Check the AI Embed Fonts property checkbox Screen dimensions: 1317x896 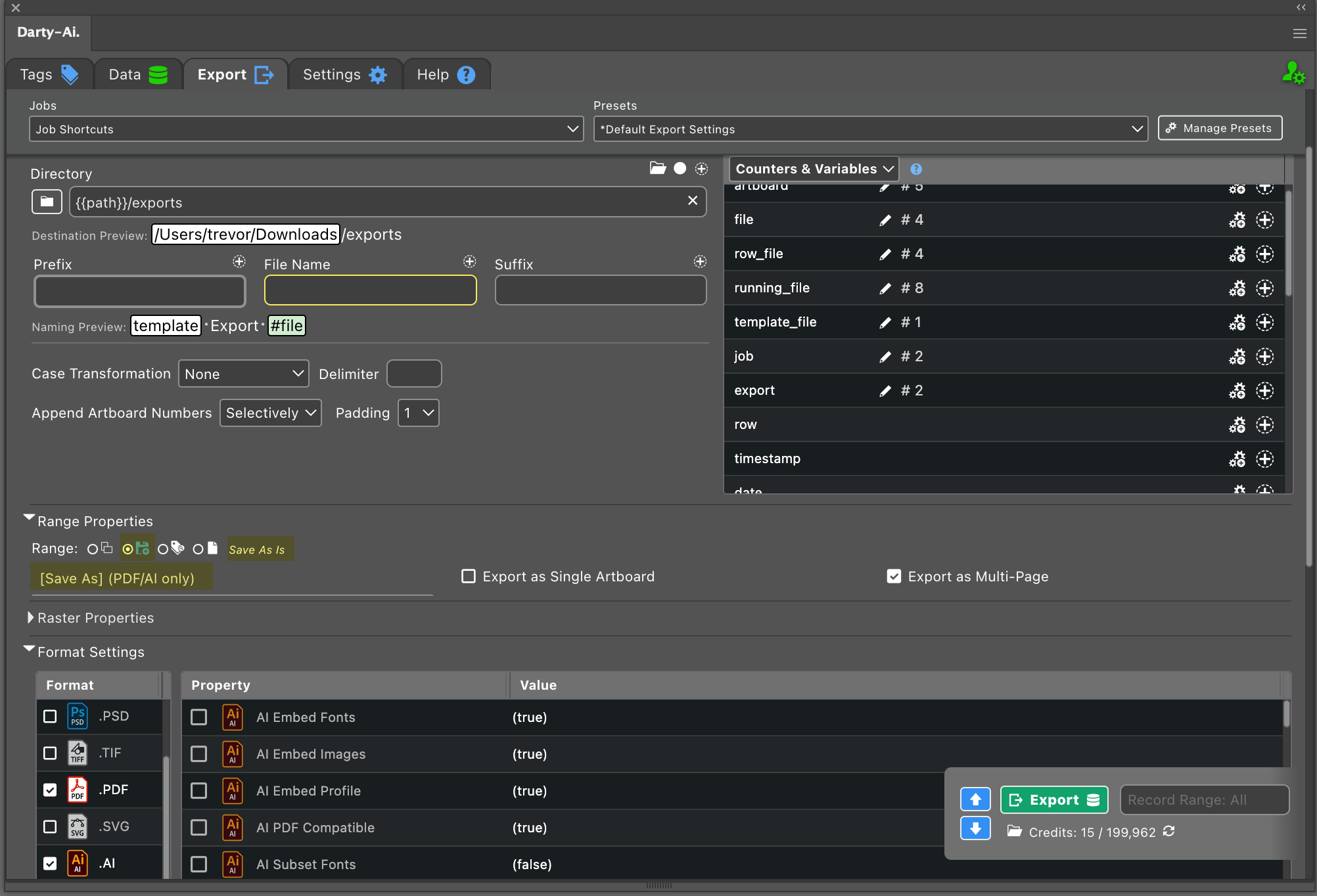pyautogui.click(x=198, y=717)
